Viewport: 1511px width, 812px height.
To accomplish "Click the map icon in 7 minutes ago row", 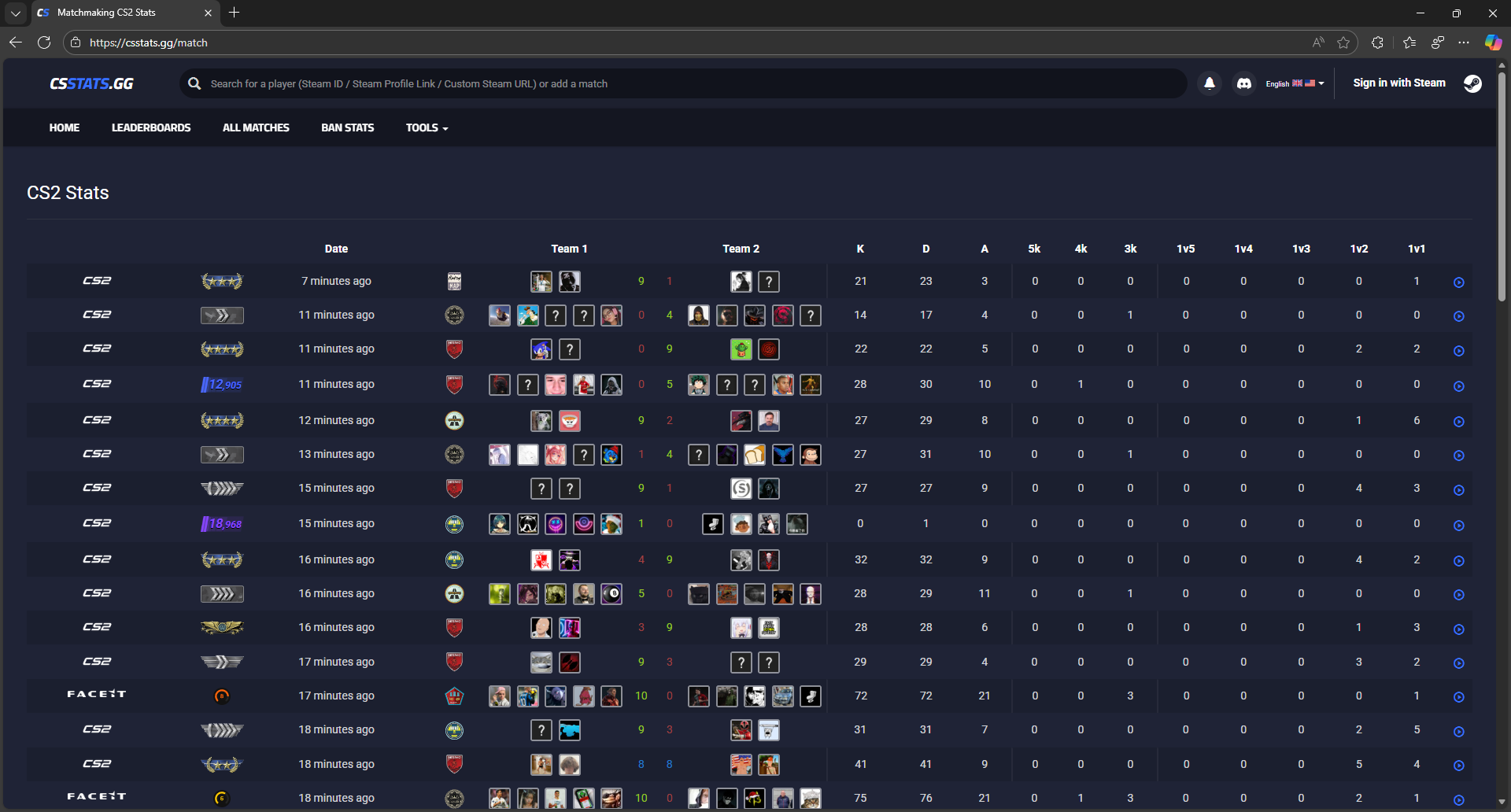I will 454,281.
